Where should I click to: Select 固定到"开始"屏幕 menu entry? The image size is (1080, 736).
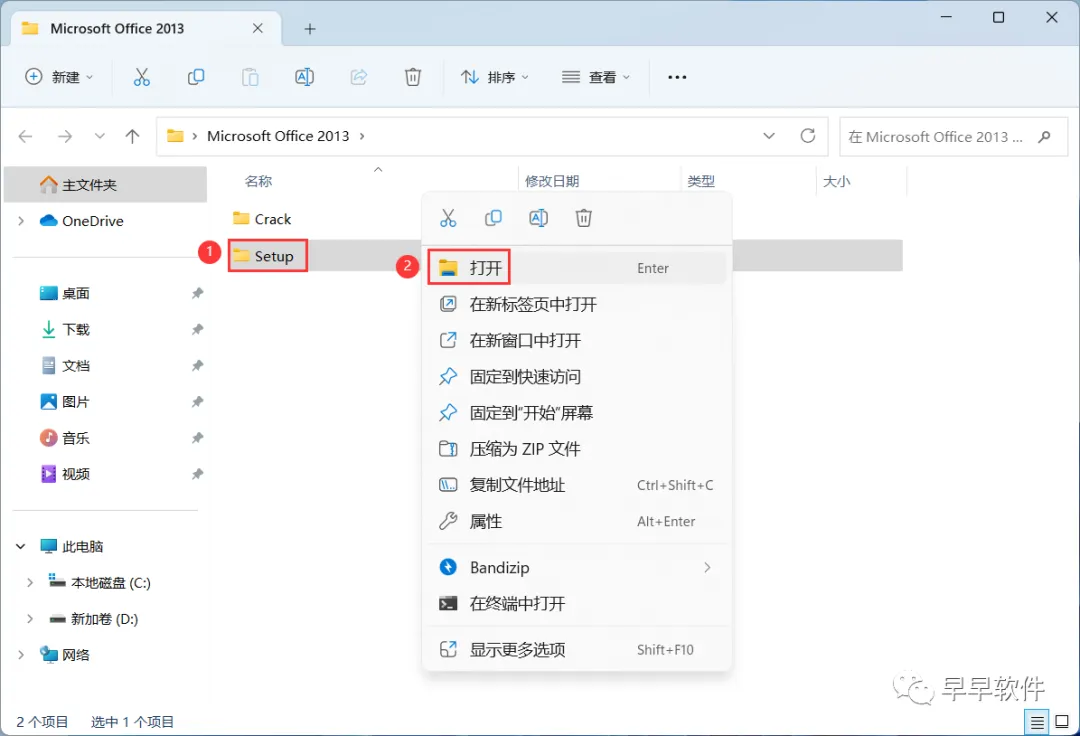pos(577,412)
